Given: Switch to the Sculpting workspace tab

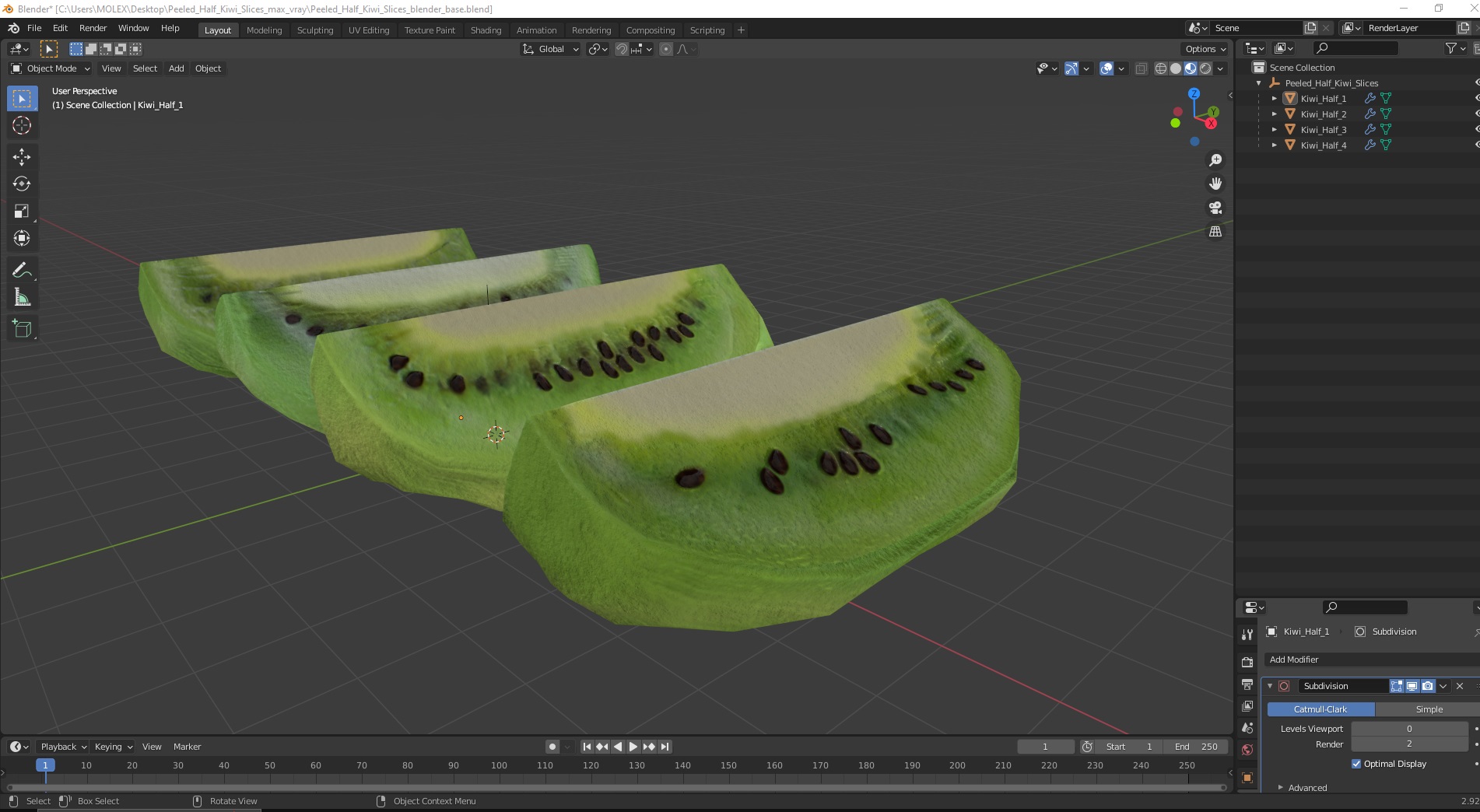Looking at the screenshot, I should click(315, 30).
